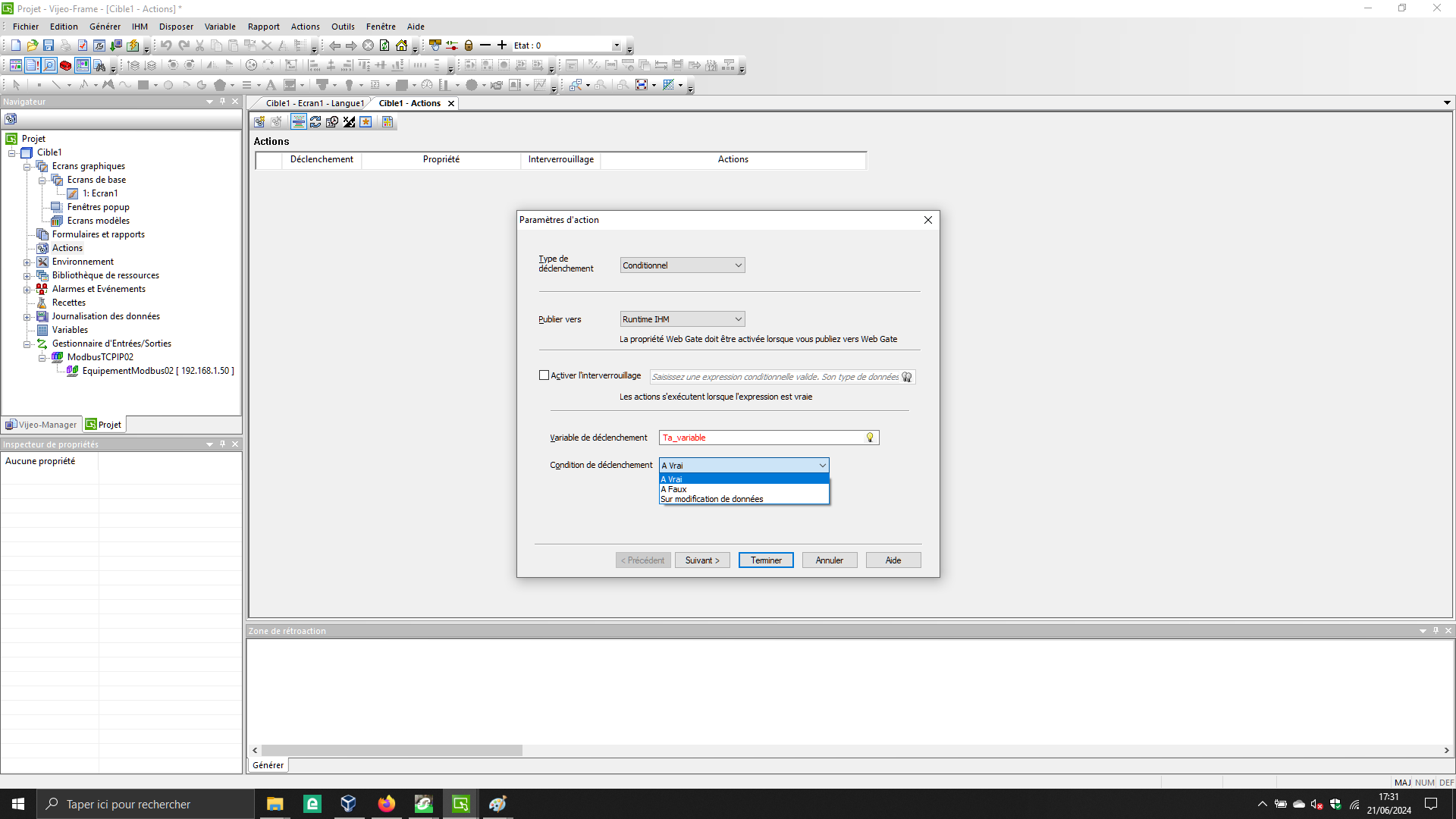1456x819 pixels.
Task: Click the Save project toolbar icon
Action: point(49,45)
